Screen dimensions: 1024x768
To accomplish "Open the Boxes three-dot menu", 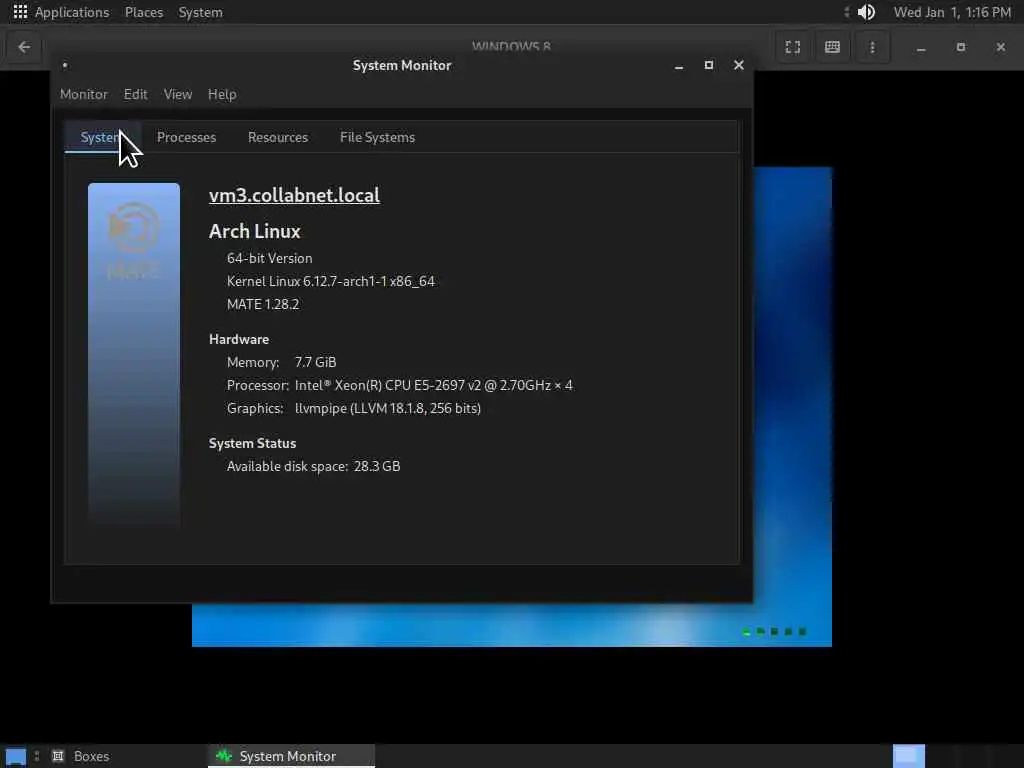I will (x=872, y=47).
